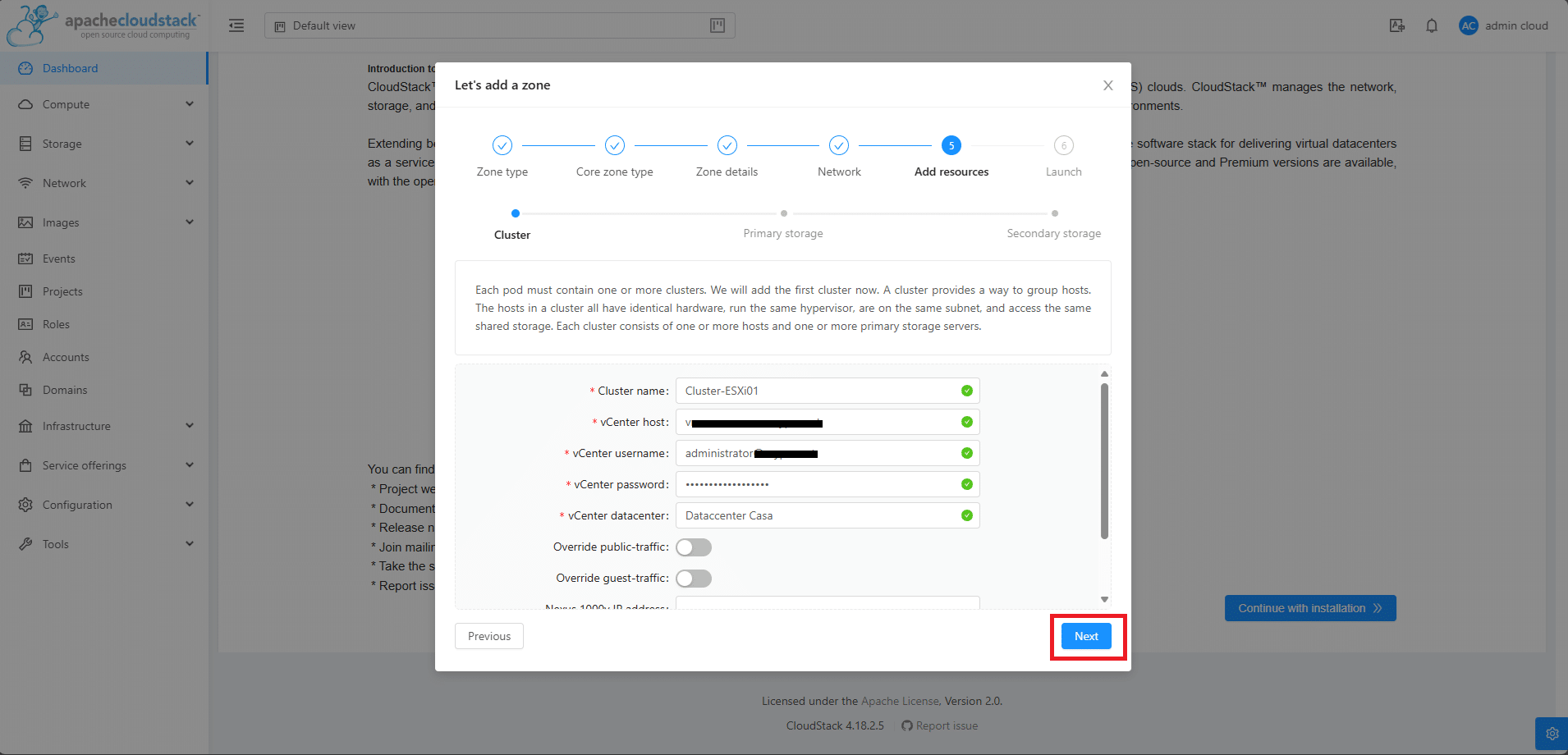
Task: Click the Launch step 6
Action: tap(1064, 157)
